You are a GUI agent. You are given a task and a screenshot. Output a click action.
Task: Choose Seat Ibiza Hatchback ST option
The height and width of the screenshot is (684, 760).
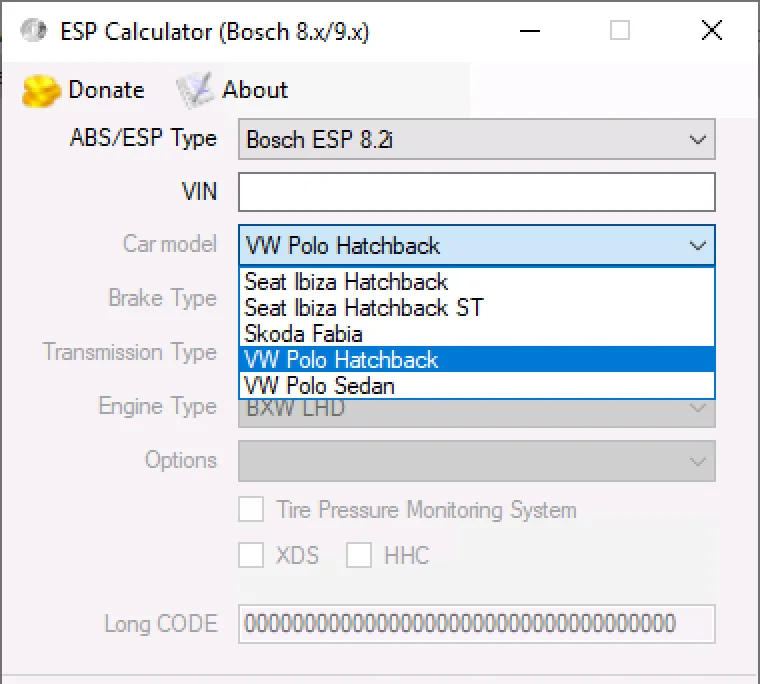click(477, 308)
